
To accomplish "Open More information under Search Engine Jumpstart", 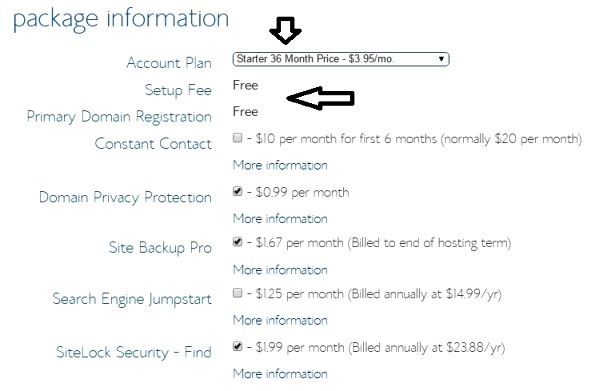I will click(x=280, y=320).
